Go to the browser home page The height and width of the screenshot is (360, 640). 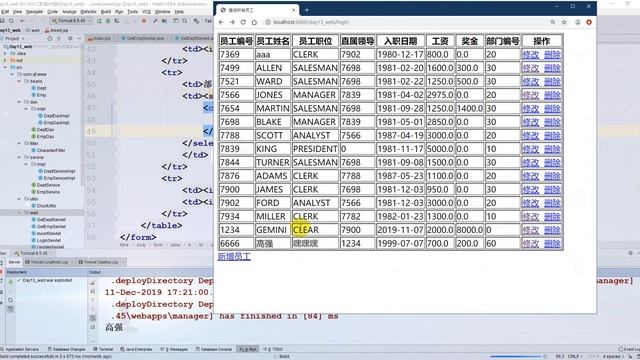click(x=254, y=22)
